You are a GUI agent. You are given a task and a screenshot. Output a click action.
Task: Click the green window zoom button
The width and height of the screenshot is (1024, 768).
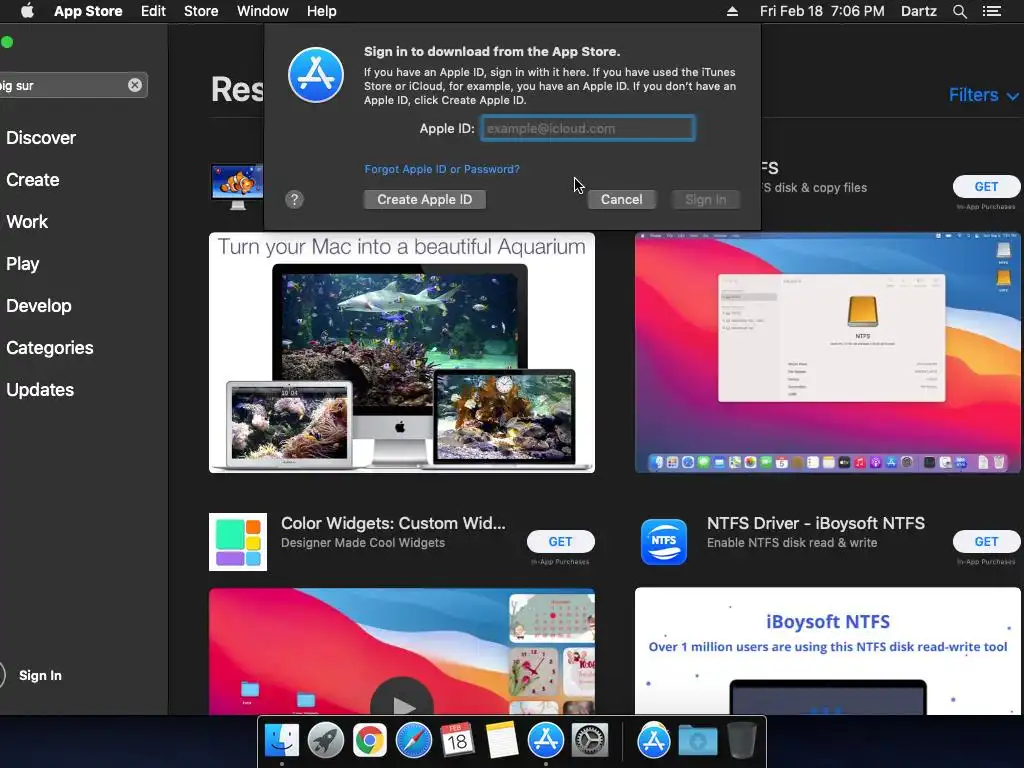[7, 42]
